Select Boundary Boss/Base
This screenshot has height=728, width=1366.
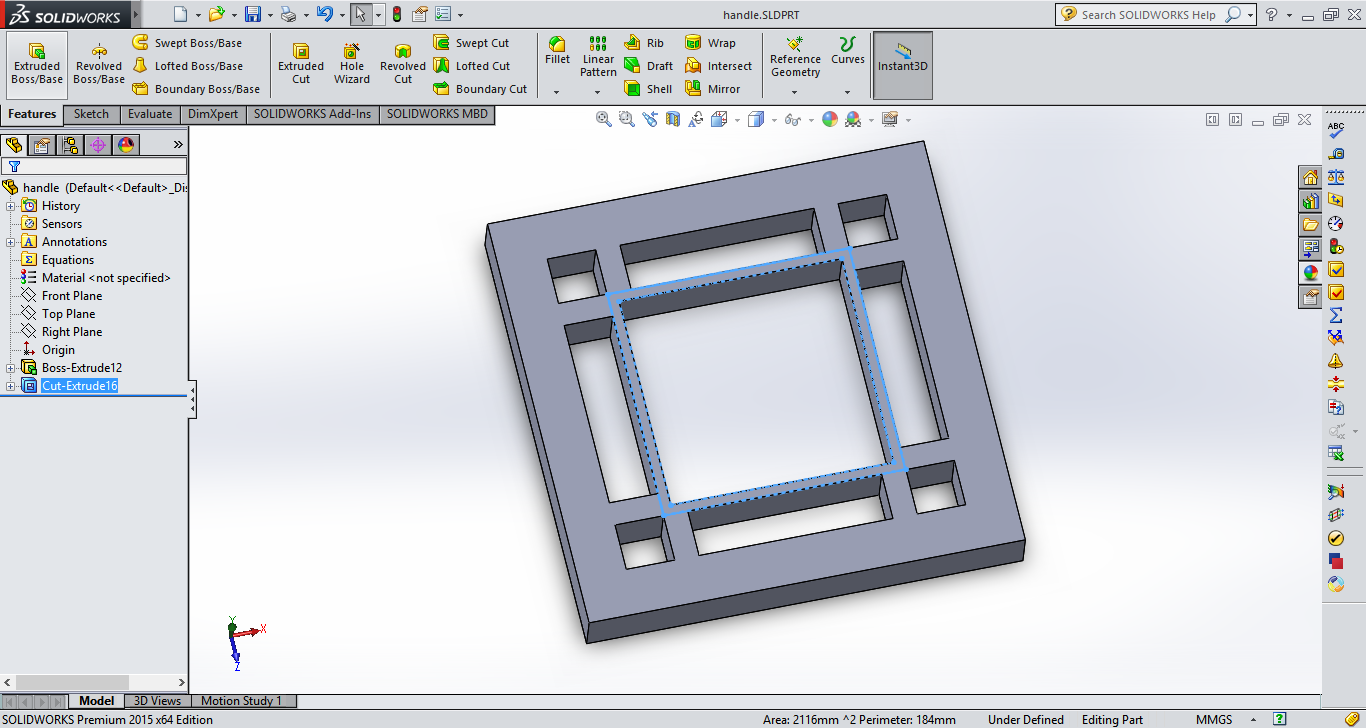point(196,89)
